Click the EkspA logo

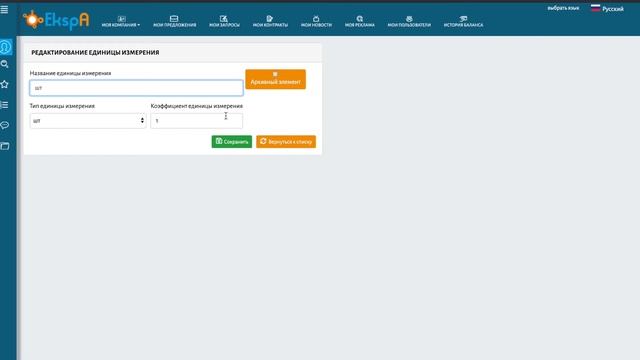point(56,20)
